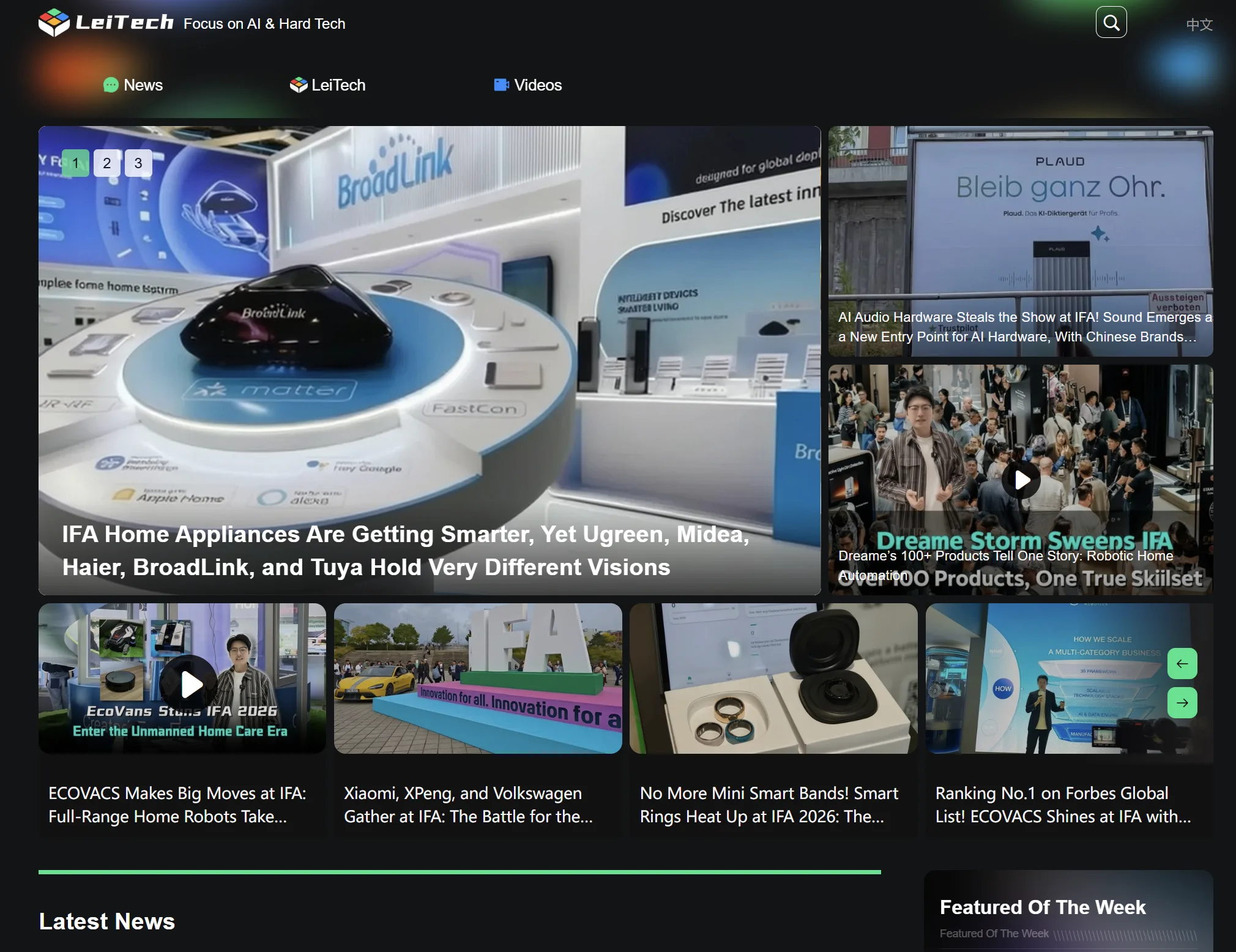Viewport: 1236px width, 952px height.
Task: Open the Videos menu item
Action: (528, 85)
